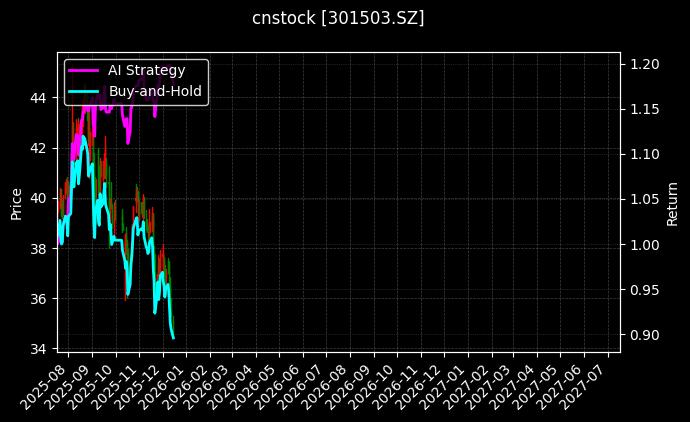This screenshot has width=690, height=422.
Task: Click the magenta AI Strategy legend line
Action: (x=84, y=70)
